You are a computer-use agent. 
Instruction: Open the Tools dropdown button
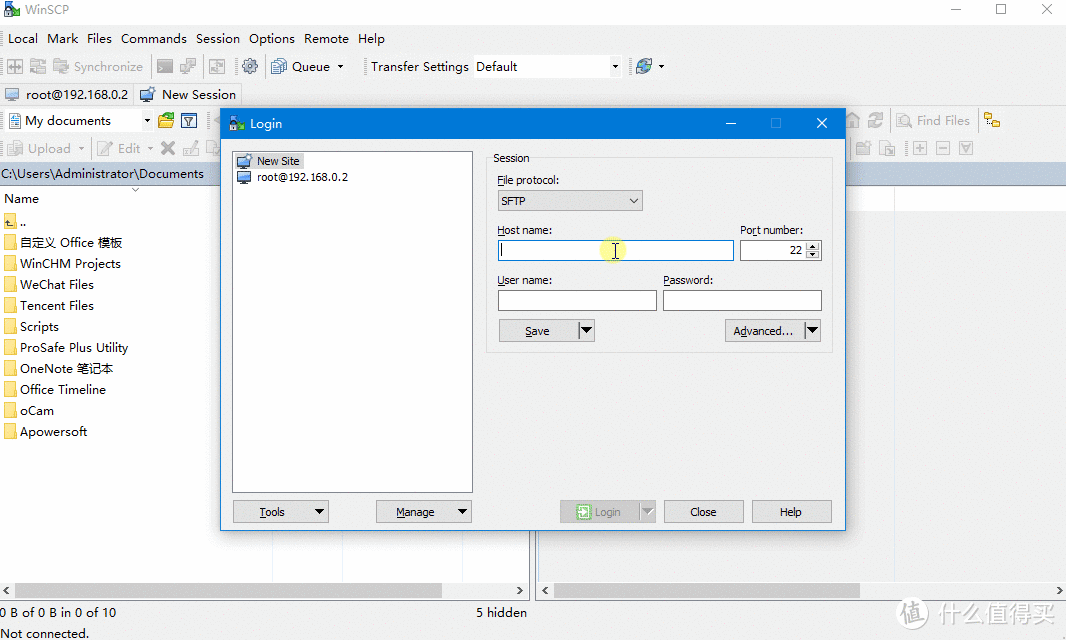pos(281,511)
